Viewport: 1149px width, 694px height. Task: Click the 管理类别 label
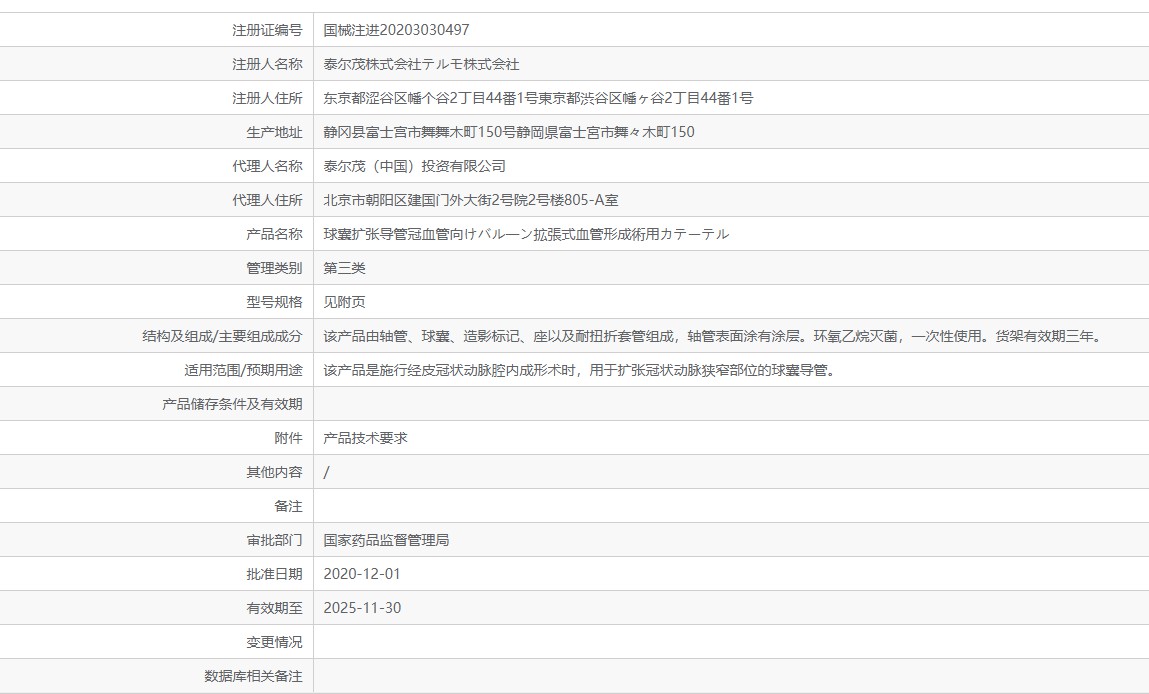point(274,268)
